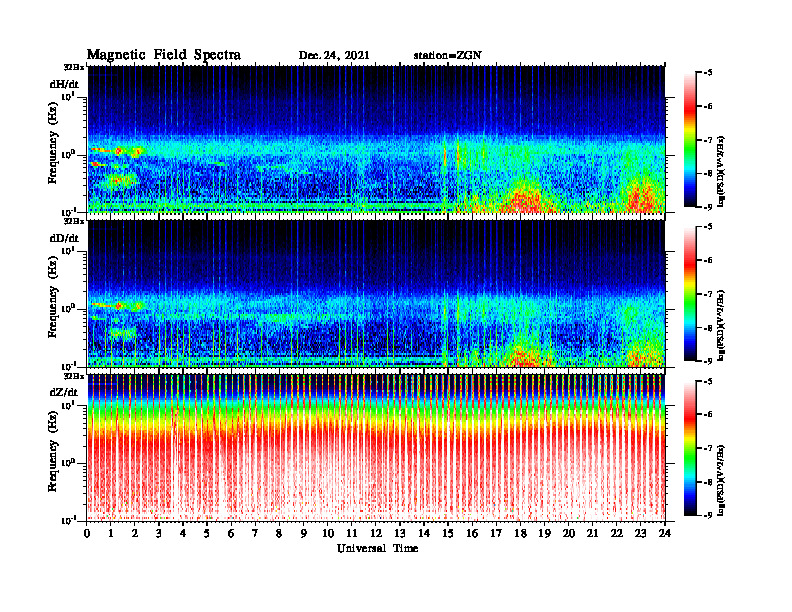Click hour "4" on the Universal Time axis

[183, 533]
